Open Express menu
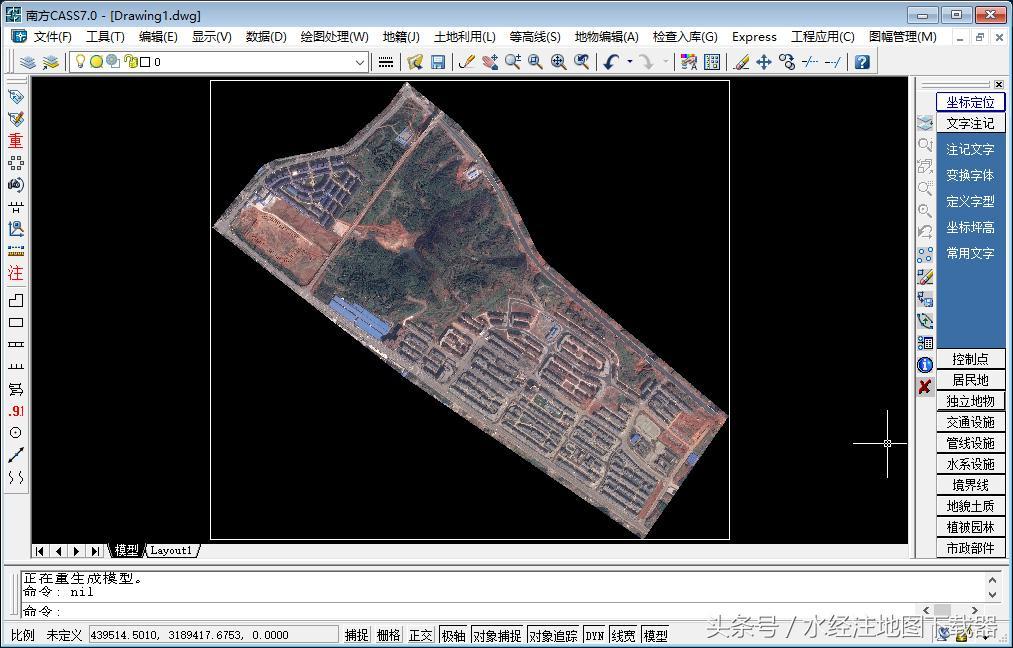The image size is (1013, 648). (754, 37)
